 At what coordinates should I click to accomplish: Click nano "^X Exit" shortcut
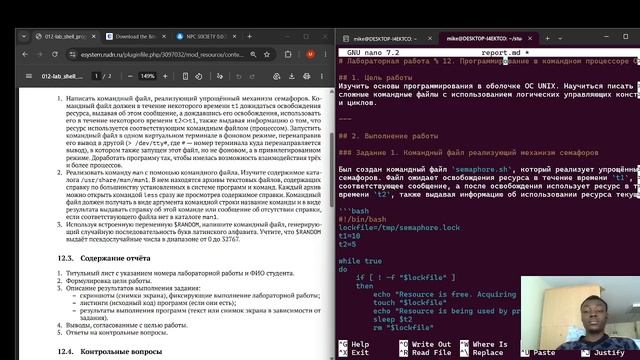[354, 353]
